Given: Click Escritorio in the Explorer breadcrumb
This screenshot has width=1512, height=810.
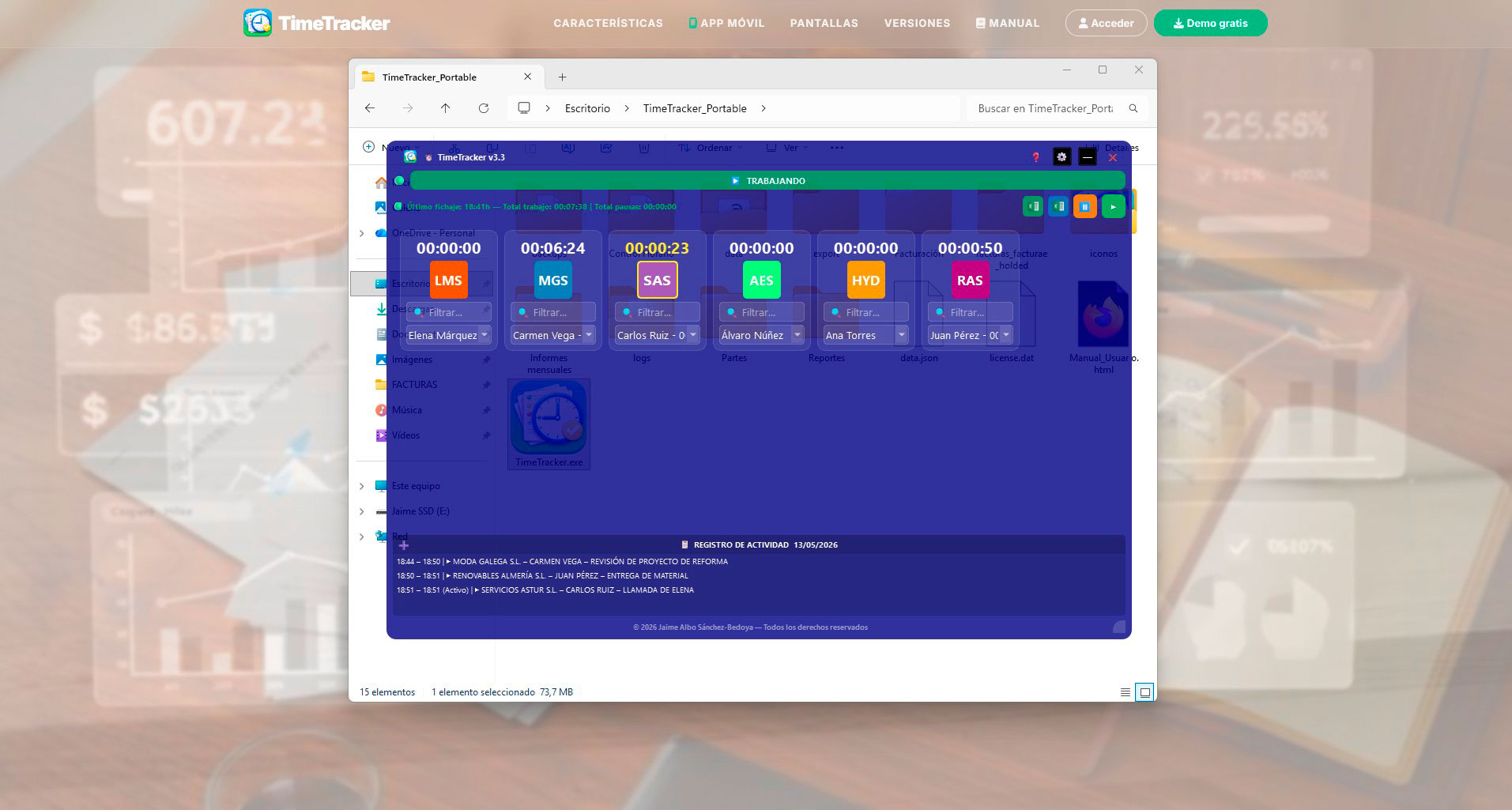Looking at the screenshot, I should (x=587, y=108).
